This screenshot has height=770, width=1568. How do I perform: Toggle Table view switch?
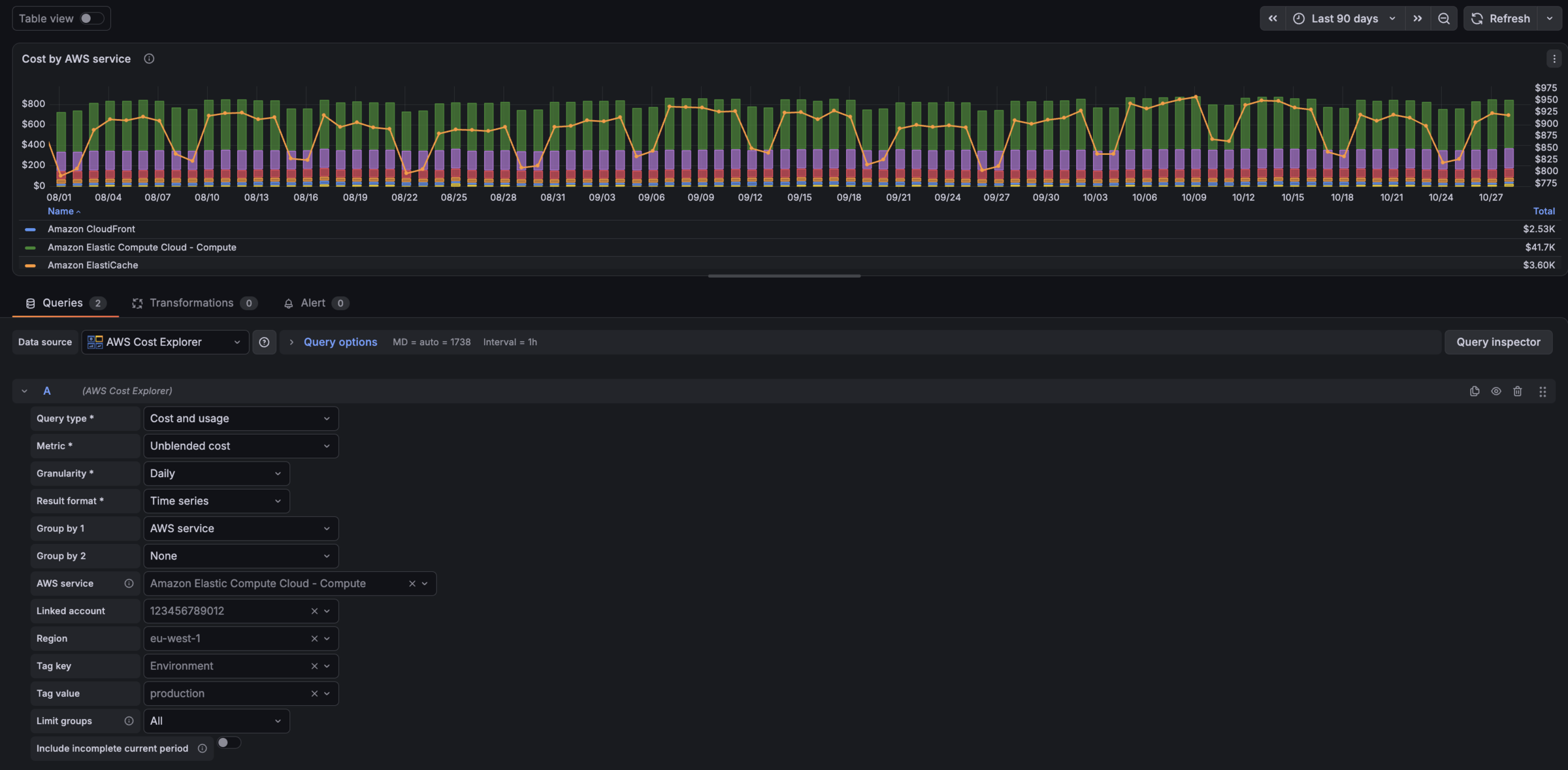tap(91, 18)
